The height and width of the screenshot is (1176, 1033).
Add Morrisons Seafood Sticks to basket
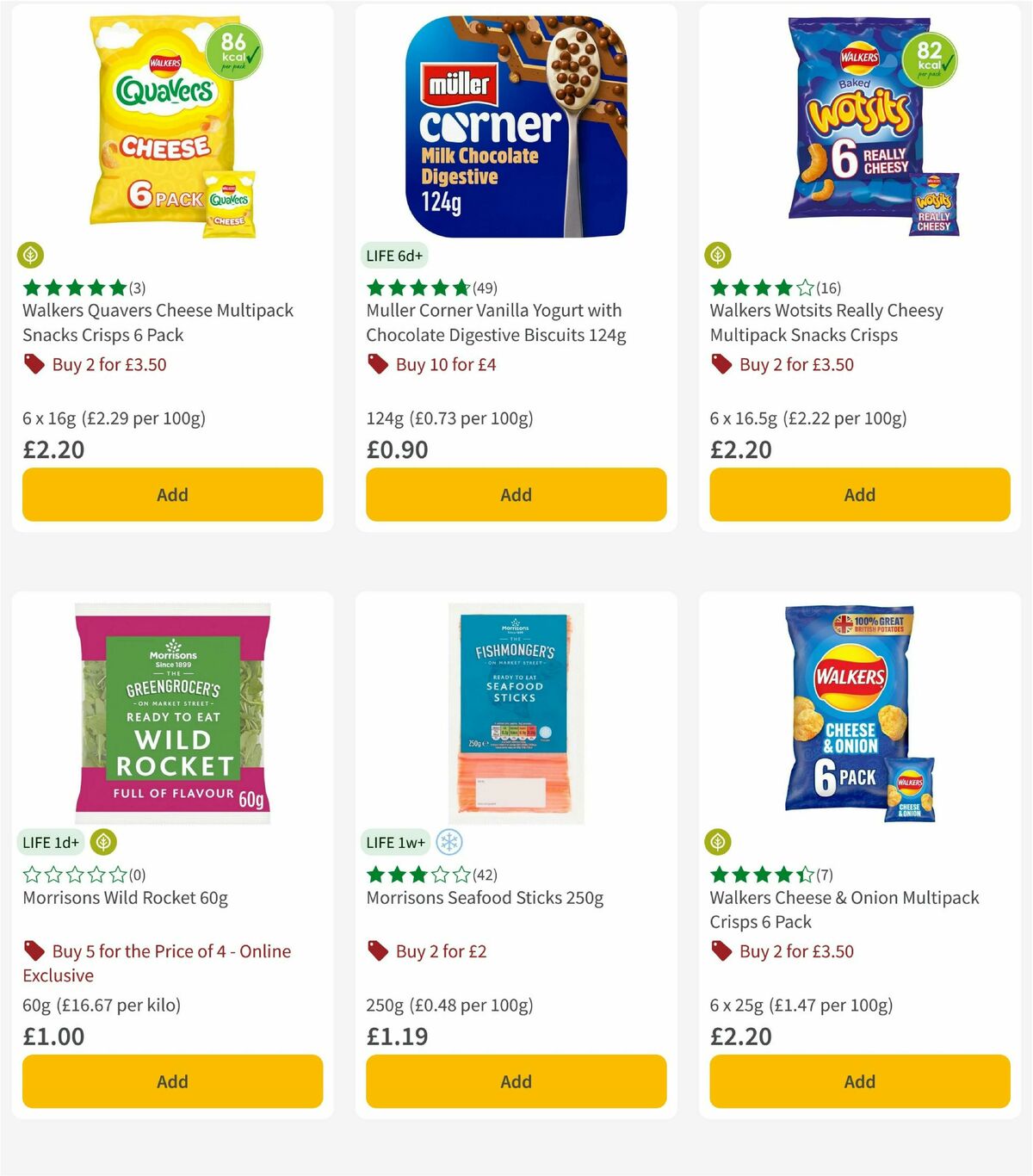click(516, 1081)
